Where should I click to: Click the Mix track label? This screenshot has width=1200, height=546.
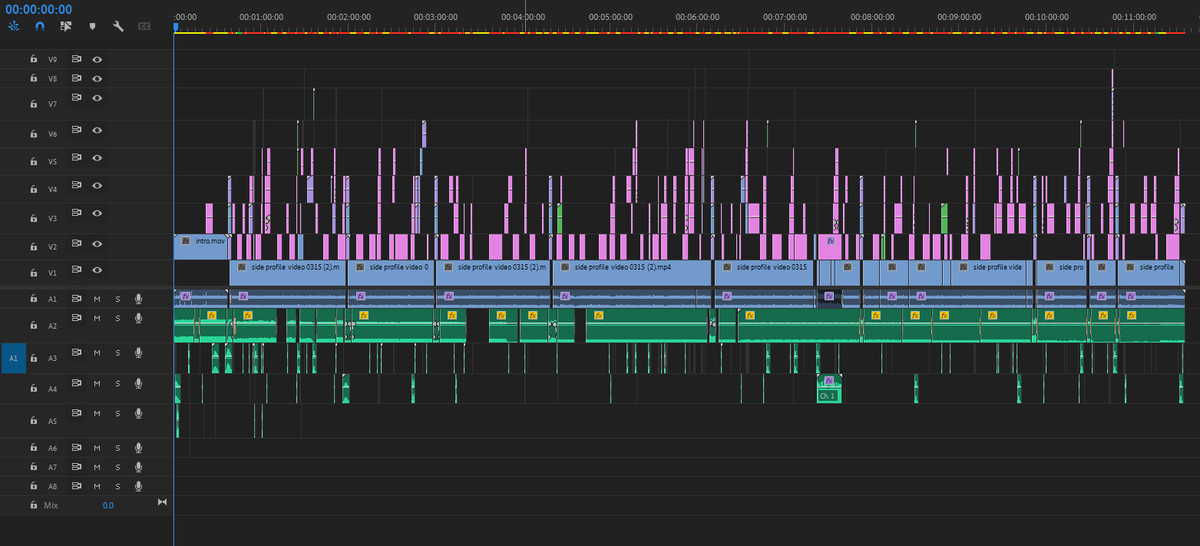(51, 506)
